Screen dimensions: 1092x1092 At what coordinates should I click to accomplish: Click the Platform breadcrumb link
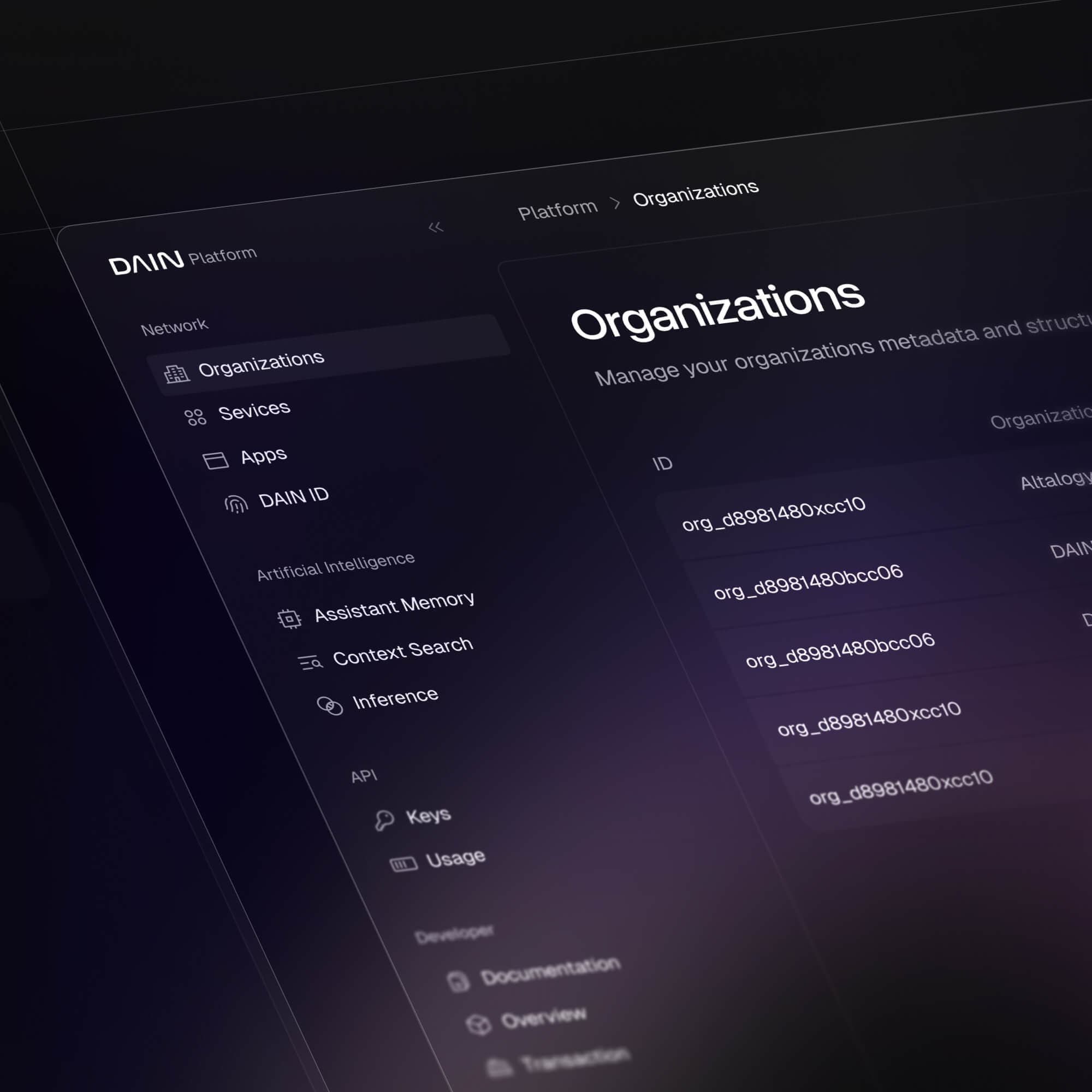[557, 210]
